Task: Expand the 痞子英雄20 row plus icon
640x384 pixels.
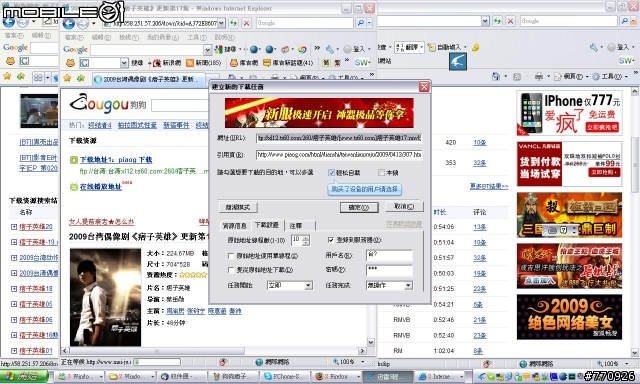Action: click(14, 227)
